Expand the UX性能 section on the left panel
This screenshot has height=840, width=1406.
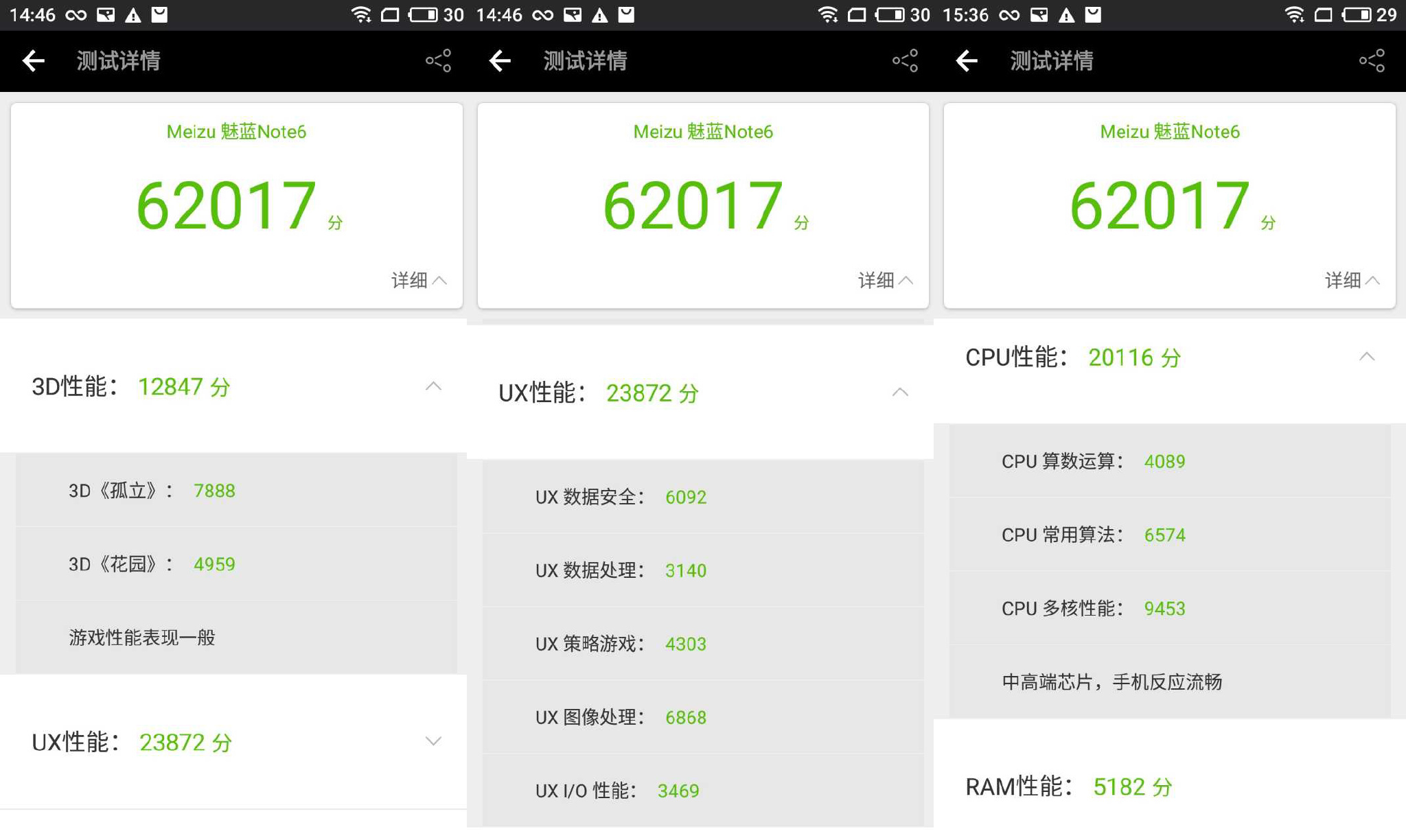point(433,741)
